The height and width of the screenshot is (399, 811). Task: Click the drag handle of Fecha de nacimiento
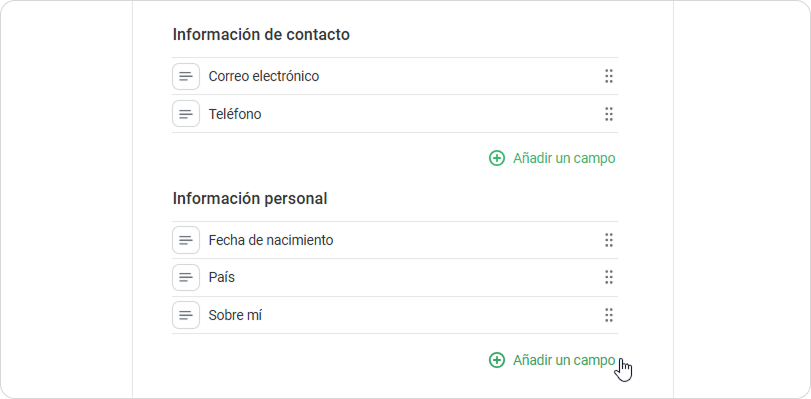click(609, 240)
